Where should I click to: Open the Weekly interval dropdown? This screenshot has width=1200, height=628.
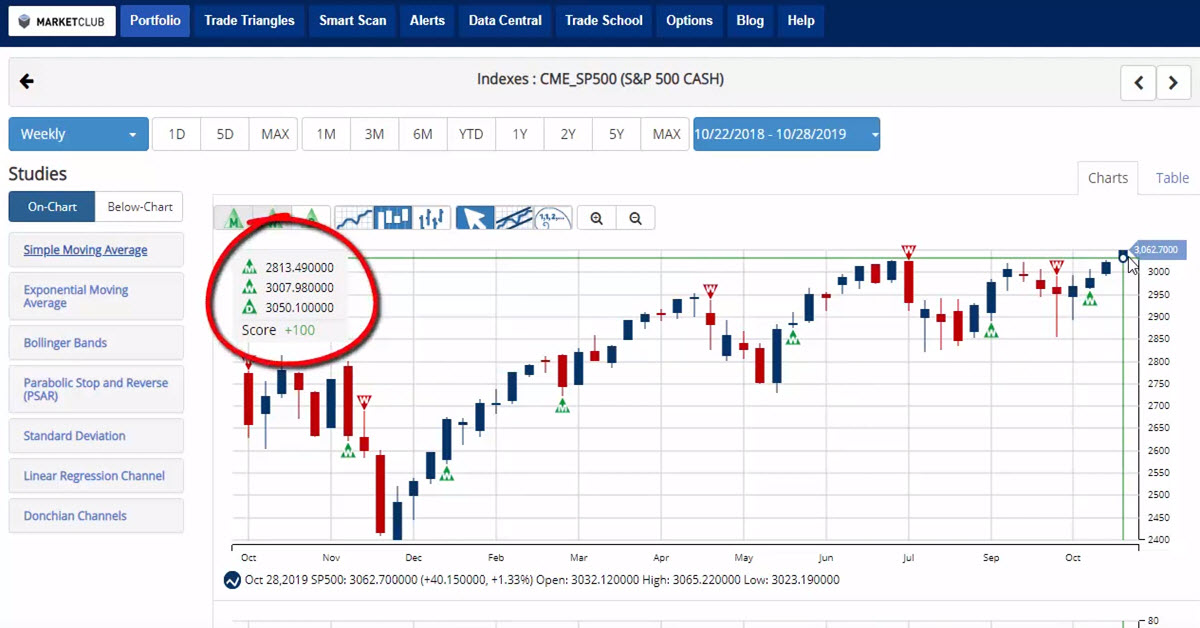[78, 134]
